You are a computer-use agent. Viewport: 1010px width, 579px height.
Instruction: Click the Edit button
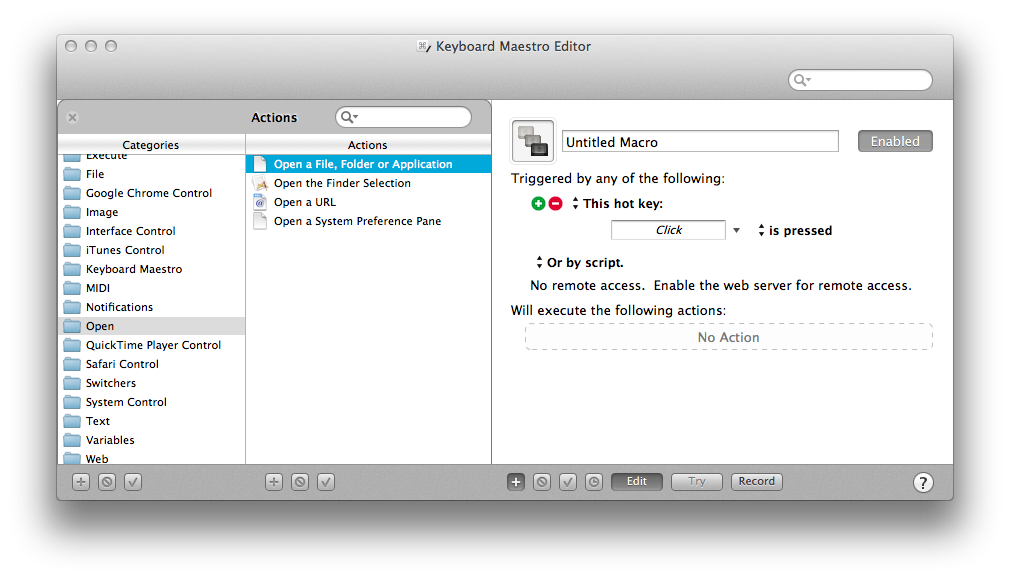point(636,481)
